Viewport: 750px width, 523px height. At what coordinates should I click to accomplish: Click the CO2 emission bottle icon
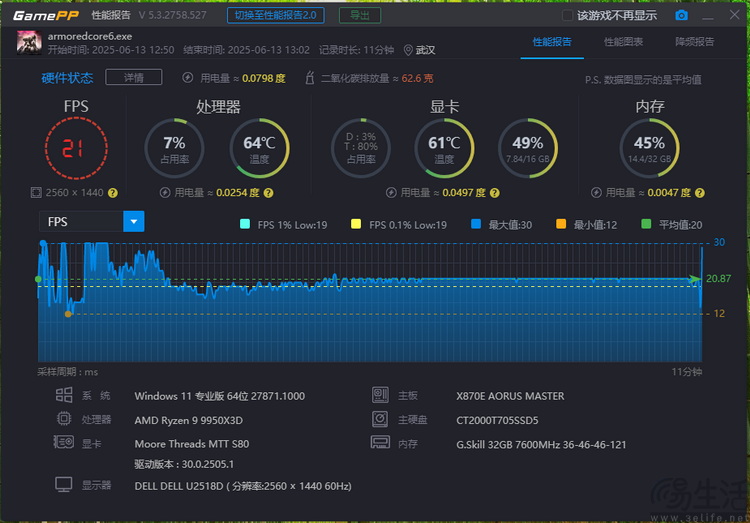pos(309,78)
